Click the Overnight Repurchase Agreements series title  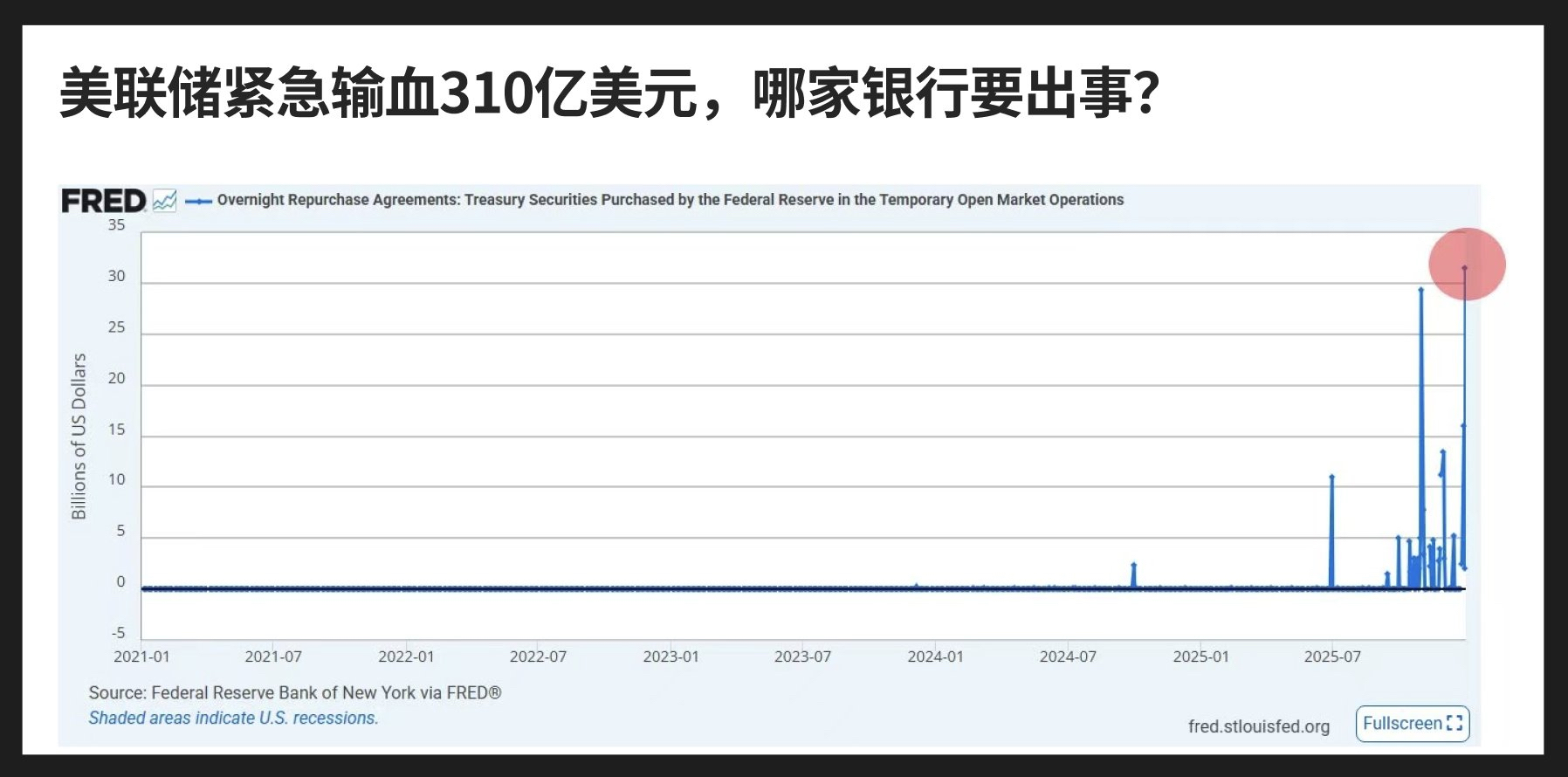[670, 200]
